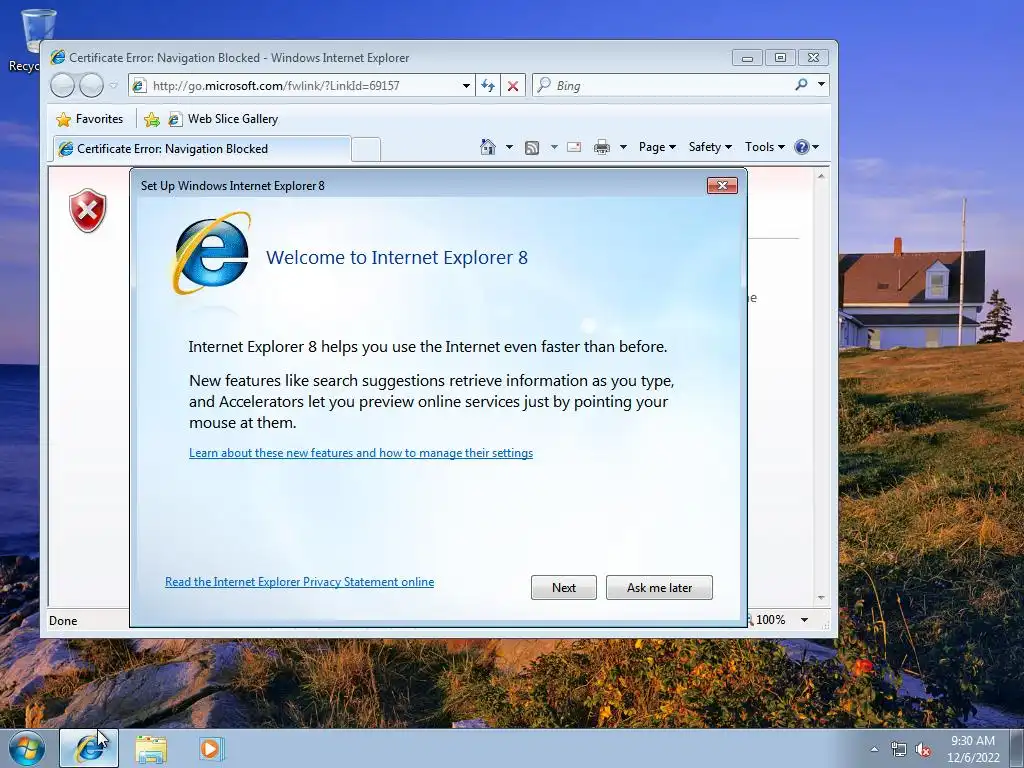The image size is (1024, 768).
Task: Minimize the Internet Explorer window
Action: (x=747, y=58)
